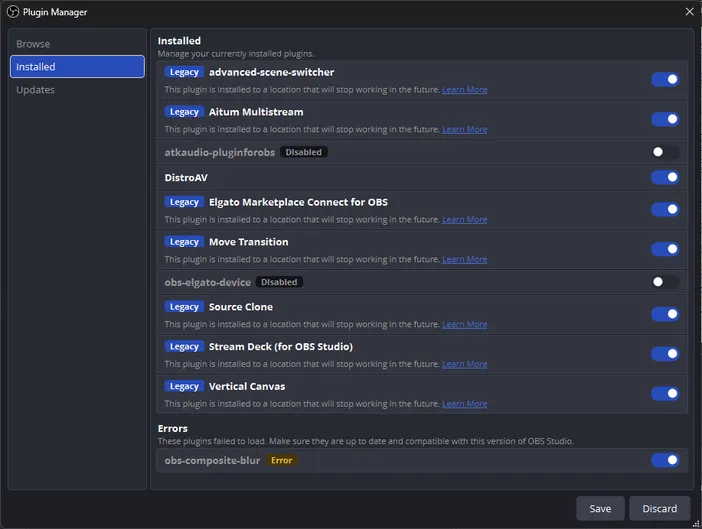Click the Disabled badge on atkaudio-pluginforobs

304,152
